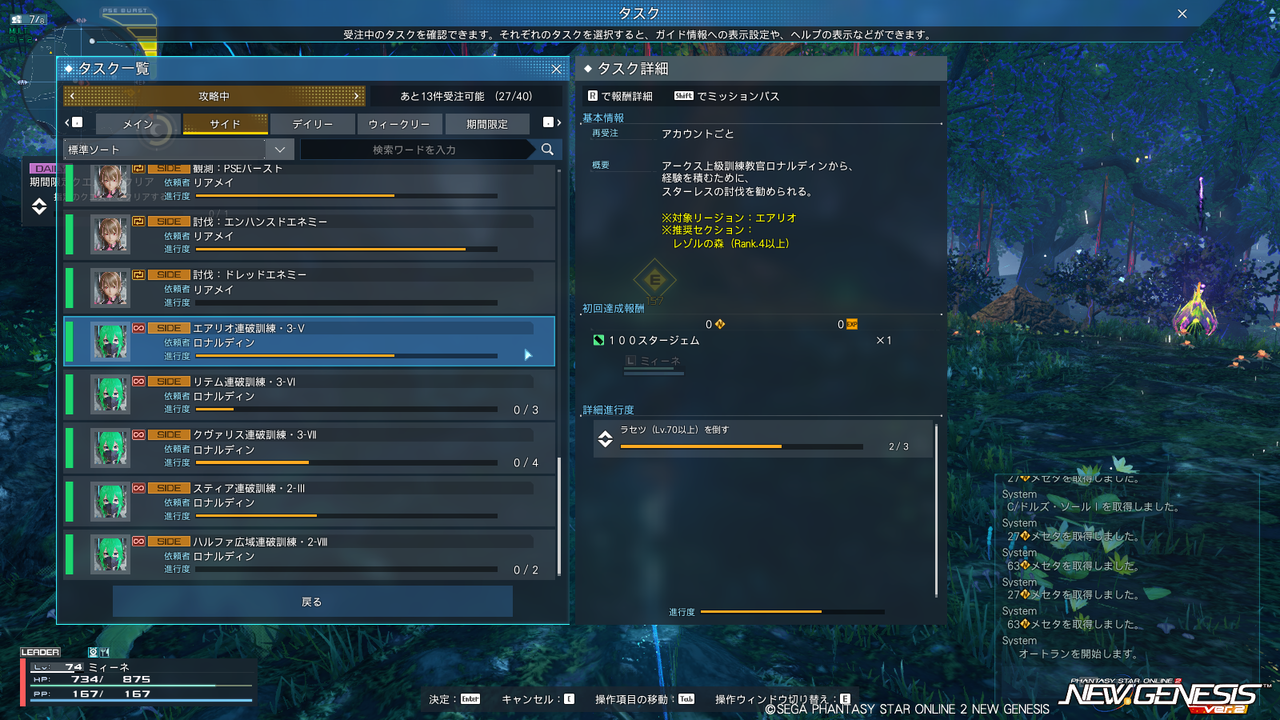
Task: Select the エアリオ連破訓練・3-V task
Action: tap(309, 341)
